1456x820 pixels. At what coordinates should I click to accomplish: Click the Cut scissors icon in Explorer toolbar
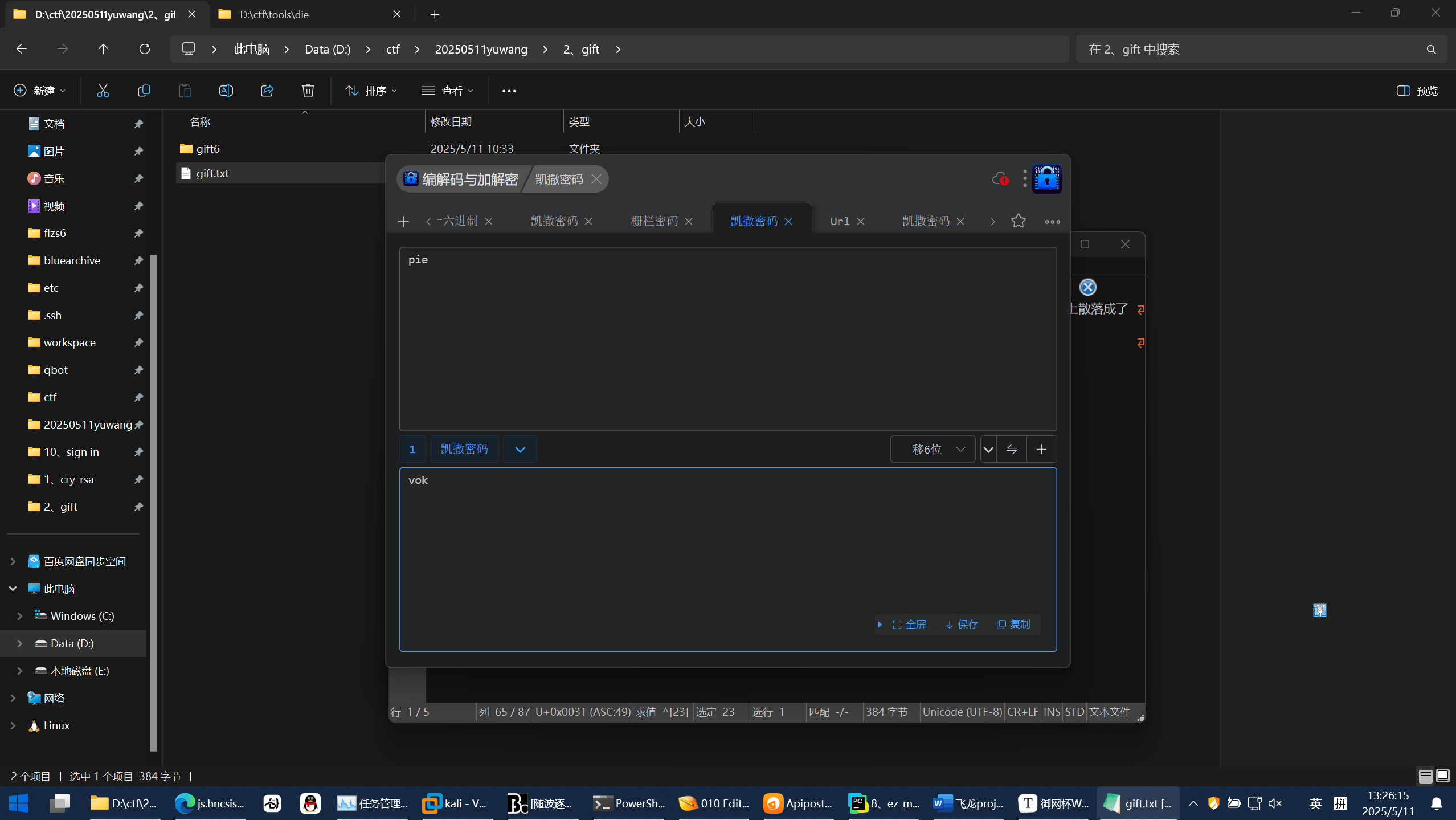tap(103, 91)
